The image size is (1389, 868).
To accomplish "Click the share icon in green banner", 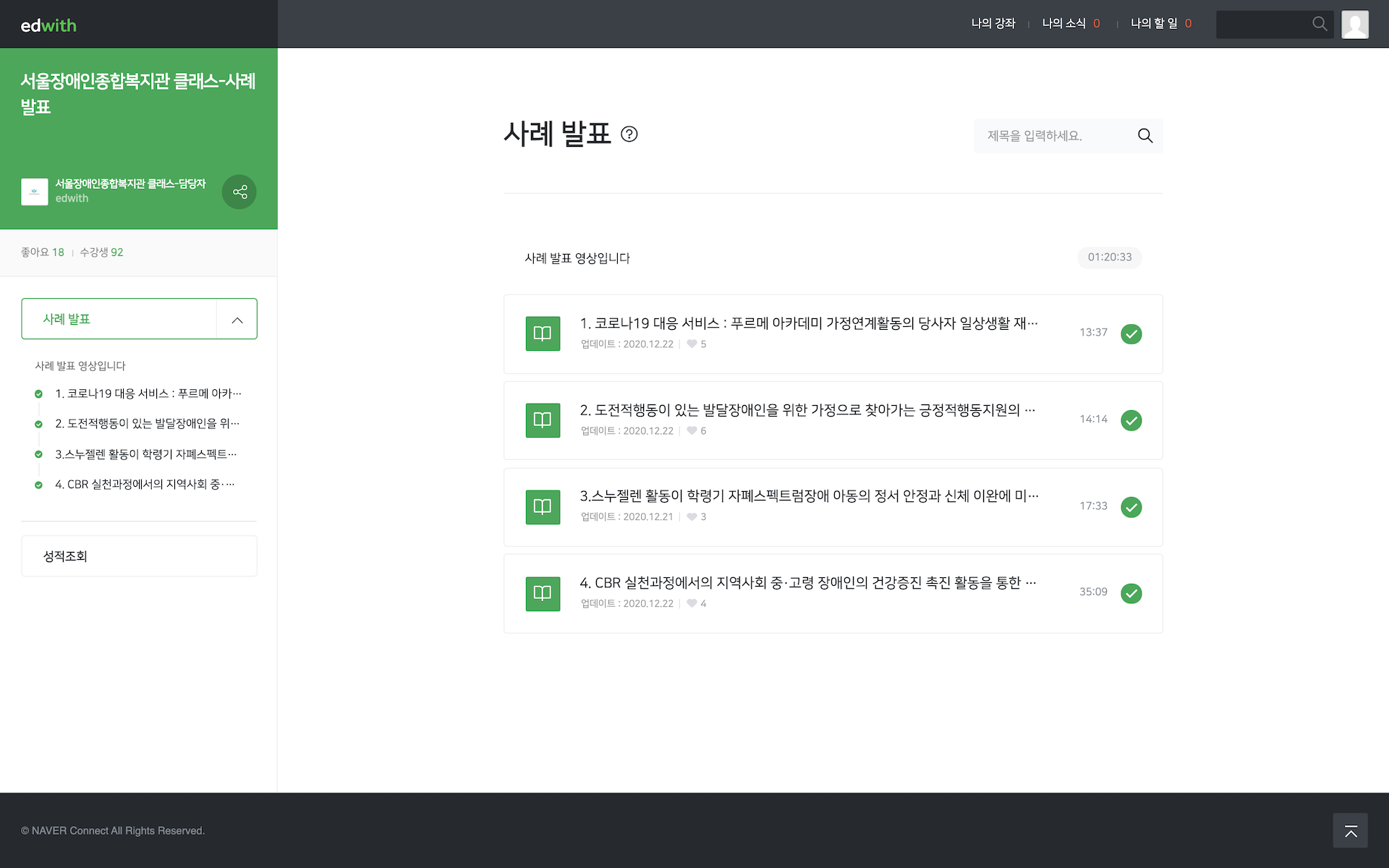I will click(239, 192).
